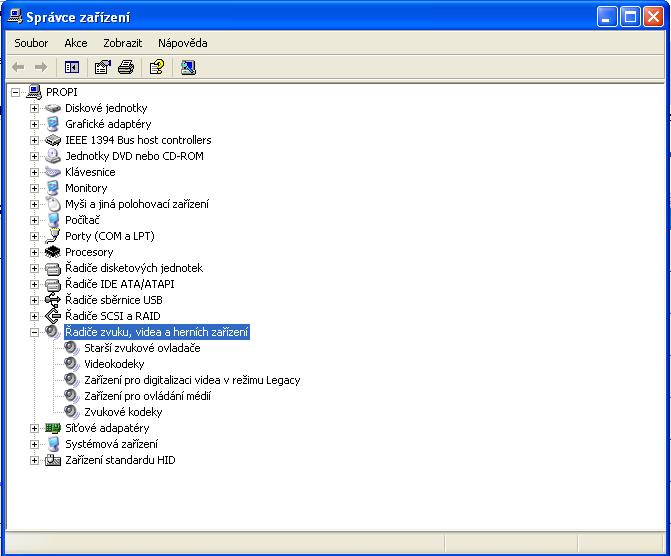This screenshot has width=671, height=556.
Task: Click the mouse icon for Myši
Action: pyautogui.click(x=53, y=204)
